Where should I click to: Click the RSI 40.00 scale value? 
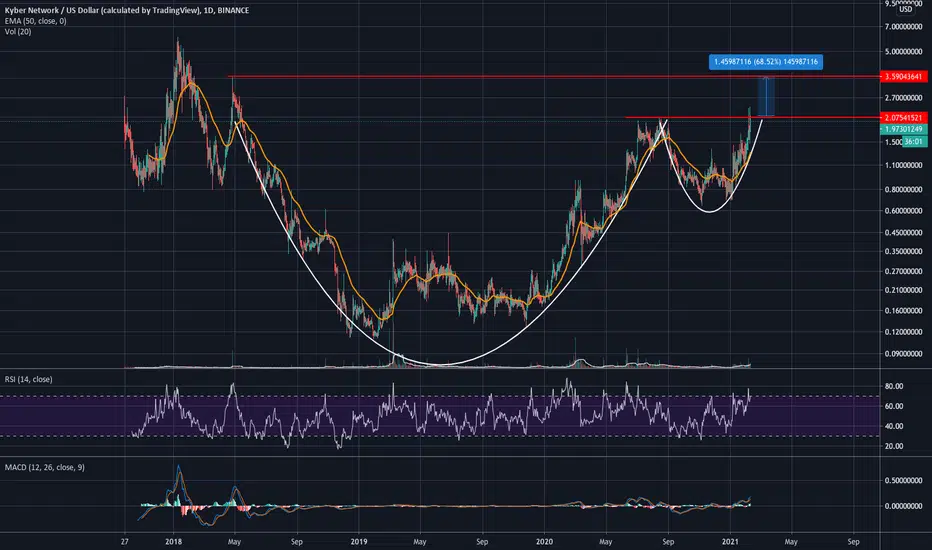tap(894, 426)
